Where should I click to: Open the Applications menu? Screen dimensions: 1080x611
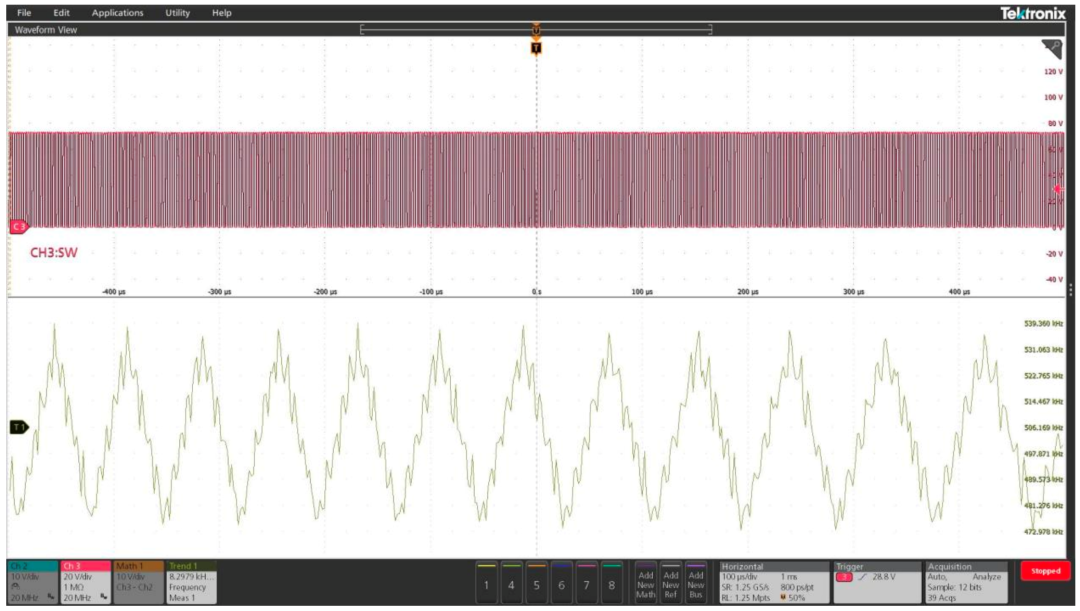pos(117,13)
